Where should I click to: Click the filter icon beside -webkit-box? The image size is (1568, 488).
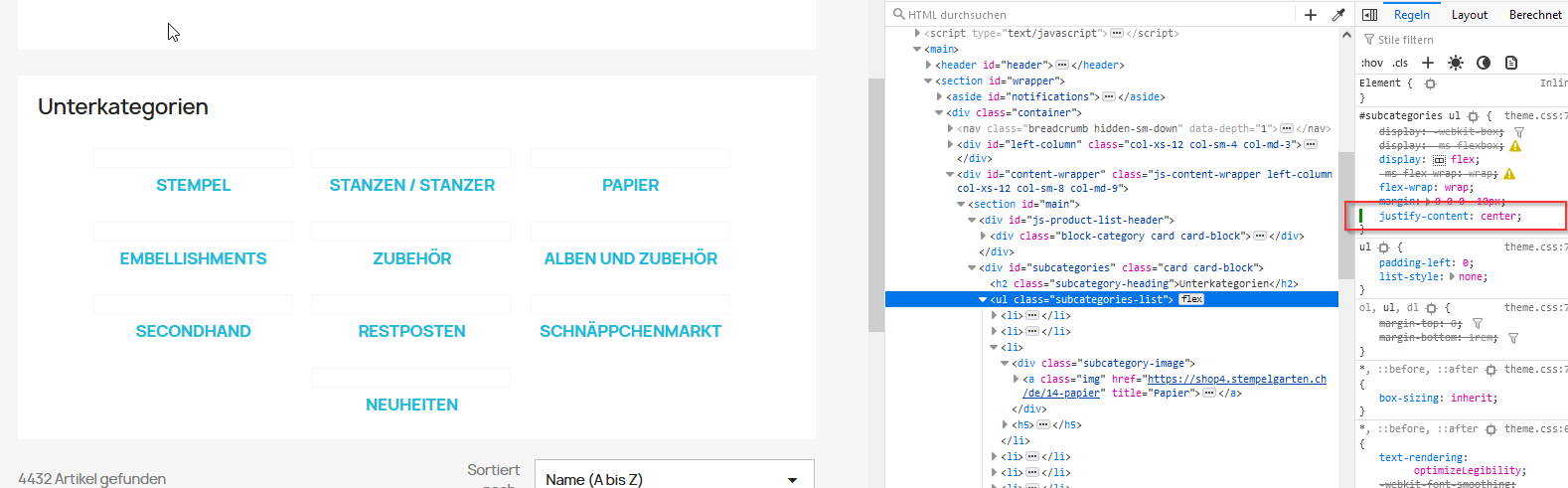click(1519, 132)
